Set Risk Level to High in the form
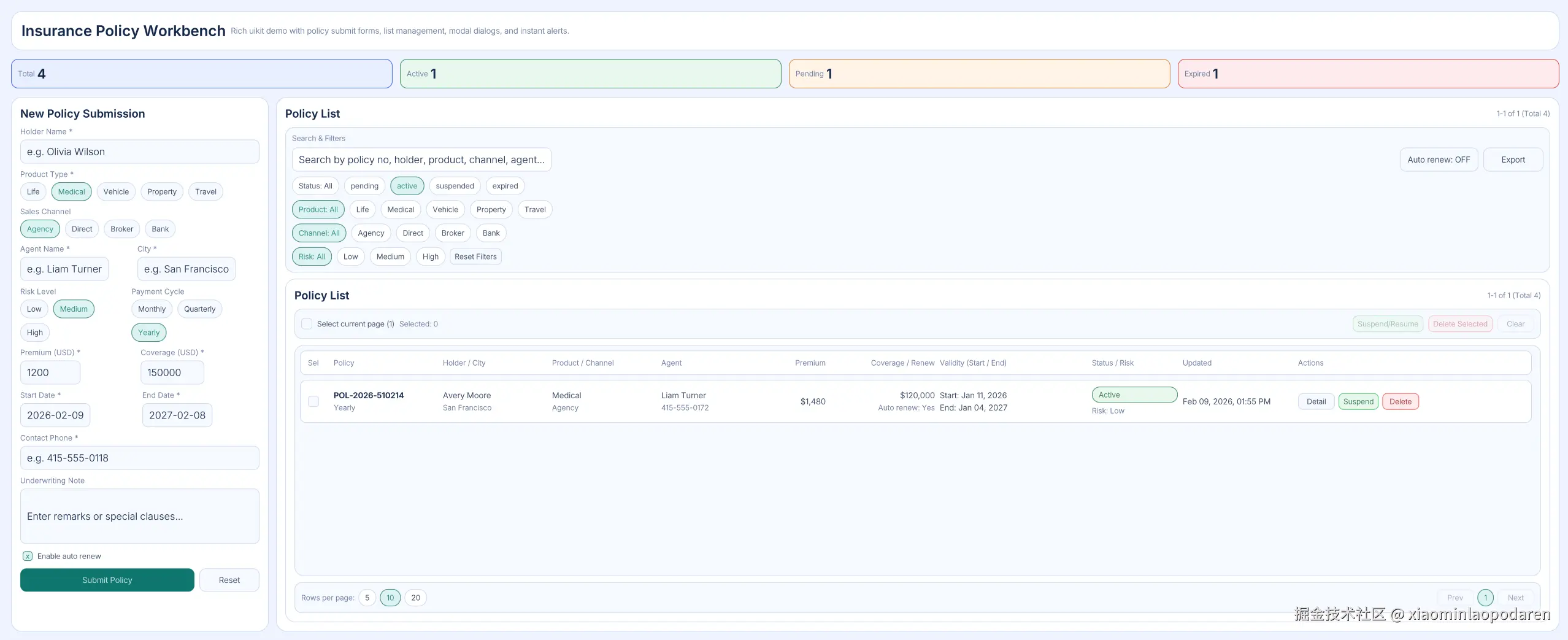This screenshot has width=1568, height=640. tap(35, 333)
